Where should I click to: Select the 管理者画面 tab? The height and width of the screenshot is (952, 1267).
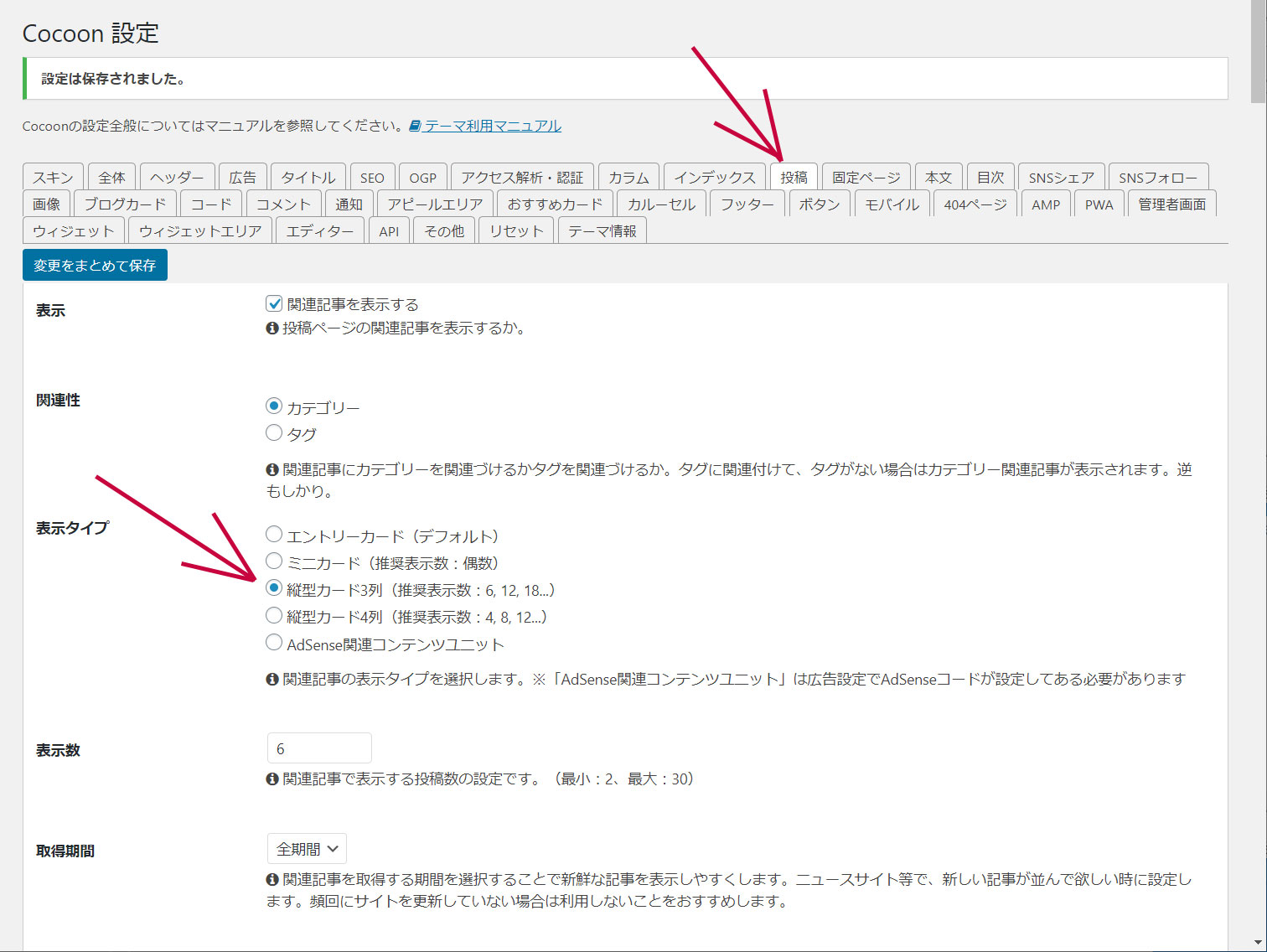[1171, 204]
